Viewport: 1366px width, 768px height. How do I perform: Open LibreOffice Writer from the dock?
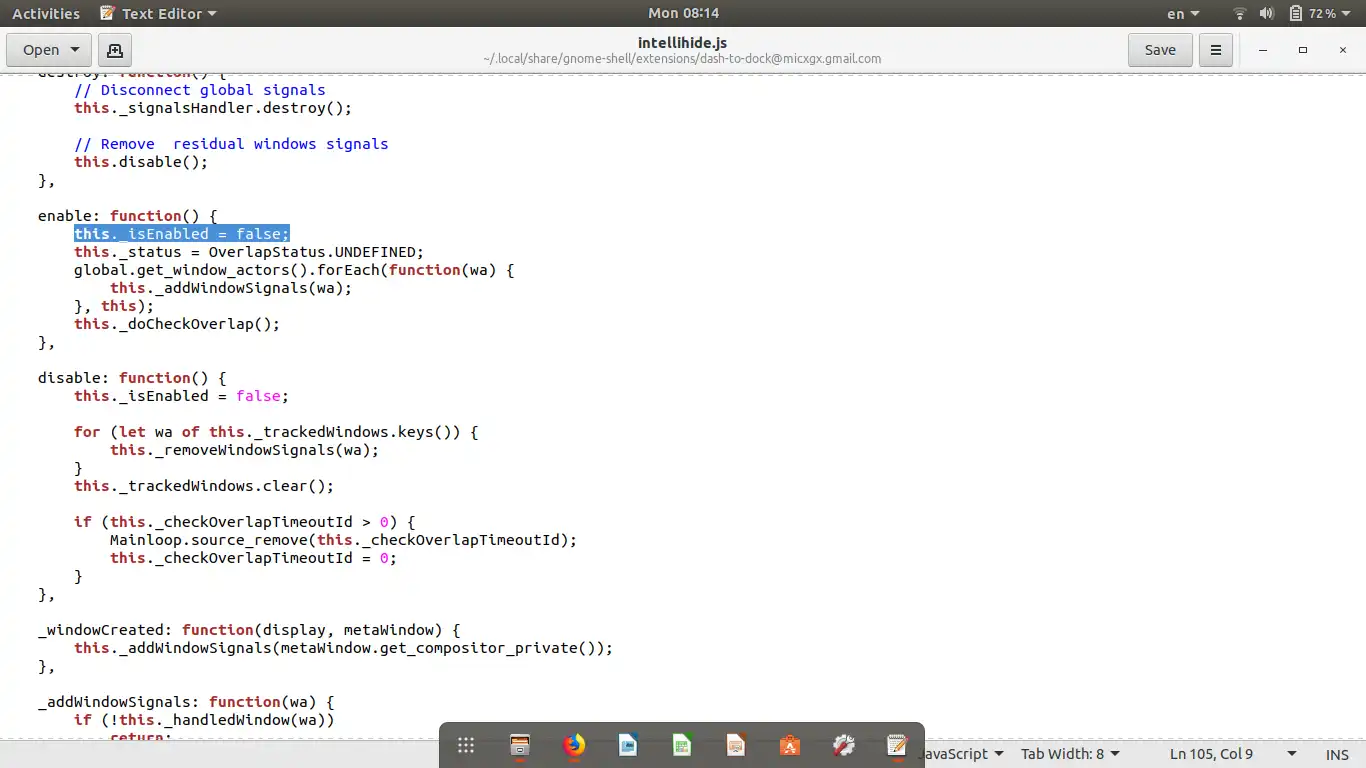click(x=628, y=745)
